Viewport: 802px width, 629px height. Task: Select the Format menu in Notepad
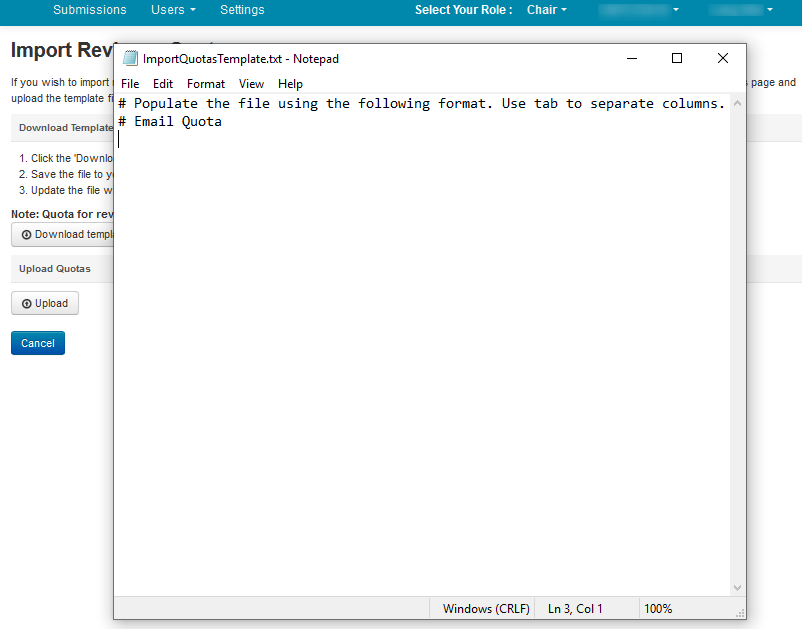(x=206, y=84)
